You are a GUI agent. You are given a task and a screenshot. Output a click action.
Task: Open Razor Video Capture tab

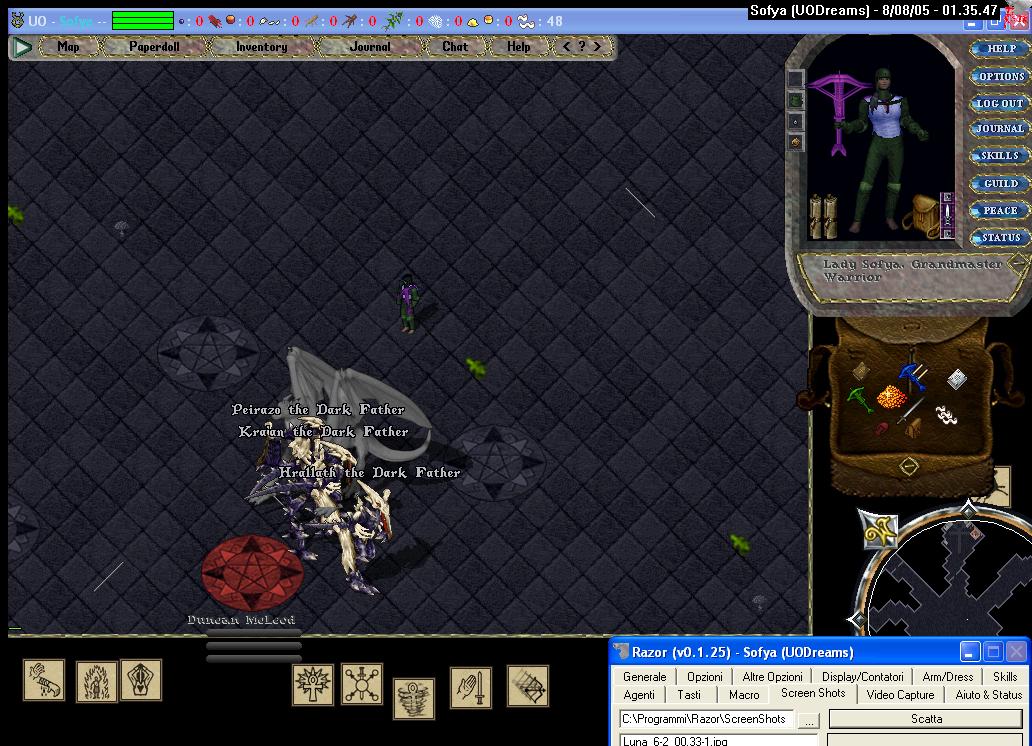900,695
